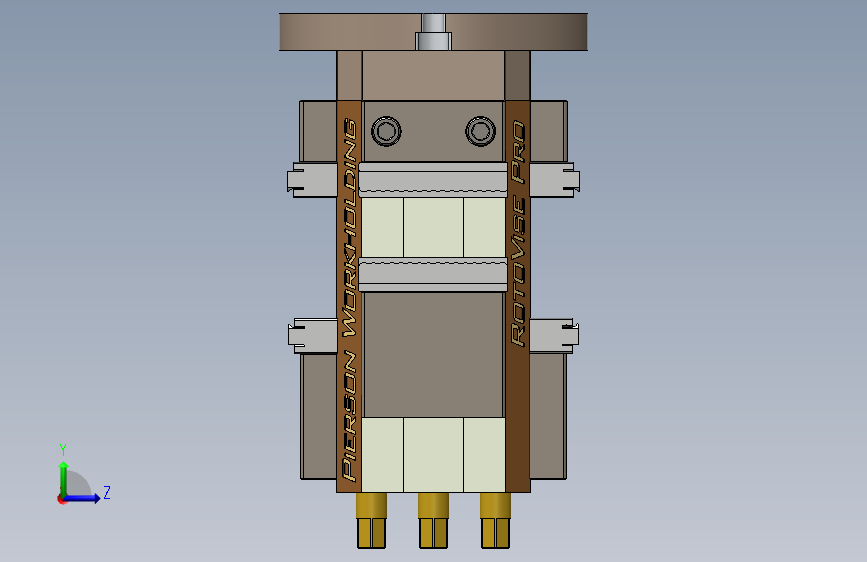Select the lower-right side clamp bracket
The image size is (867, 562).
(554, 336)
